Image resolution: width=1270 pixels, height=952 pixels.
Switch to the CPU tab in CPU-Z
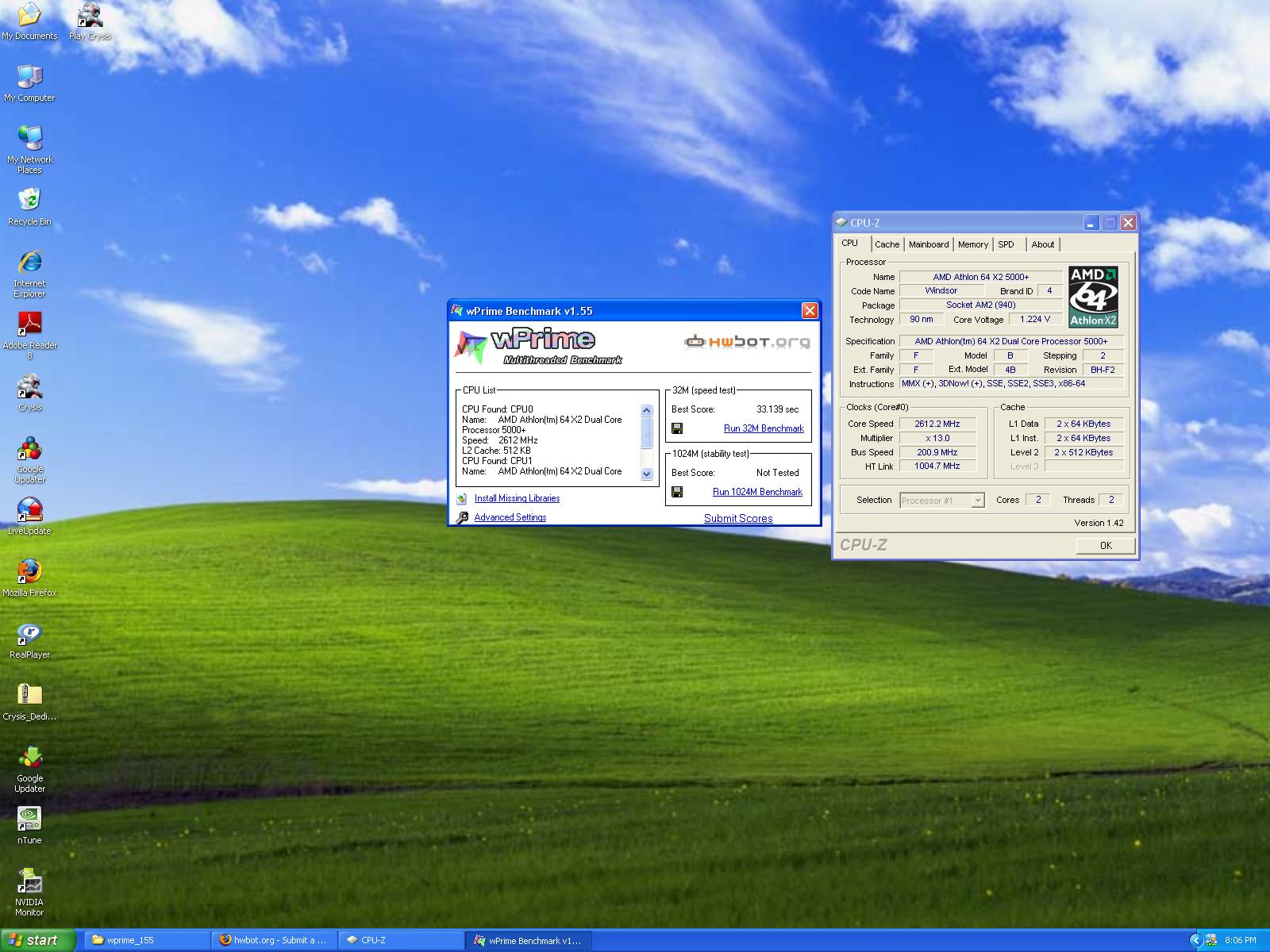pos(850,243)
